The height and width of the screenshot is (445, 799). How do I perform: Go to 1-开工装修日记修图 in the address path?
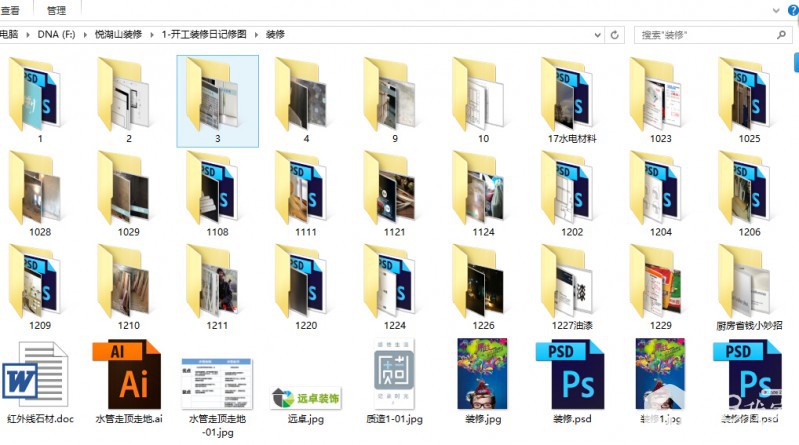coord(206,35)
